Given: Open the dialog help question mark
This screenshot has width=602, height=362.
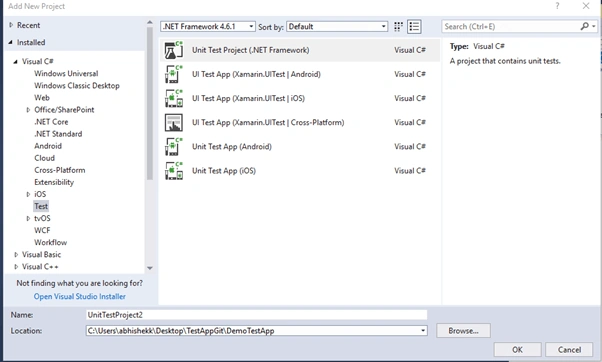Looking at the screenshot, I should pyautogui.click(x=557, y=6).
